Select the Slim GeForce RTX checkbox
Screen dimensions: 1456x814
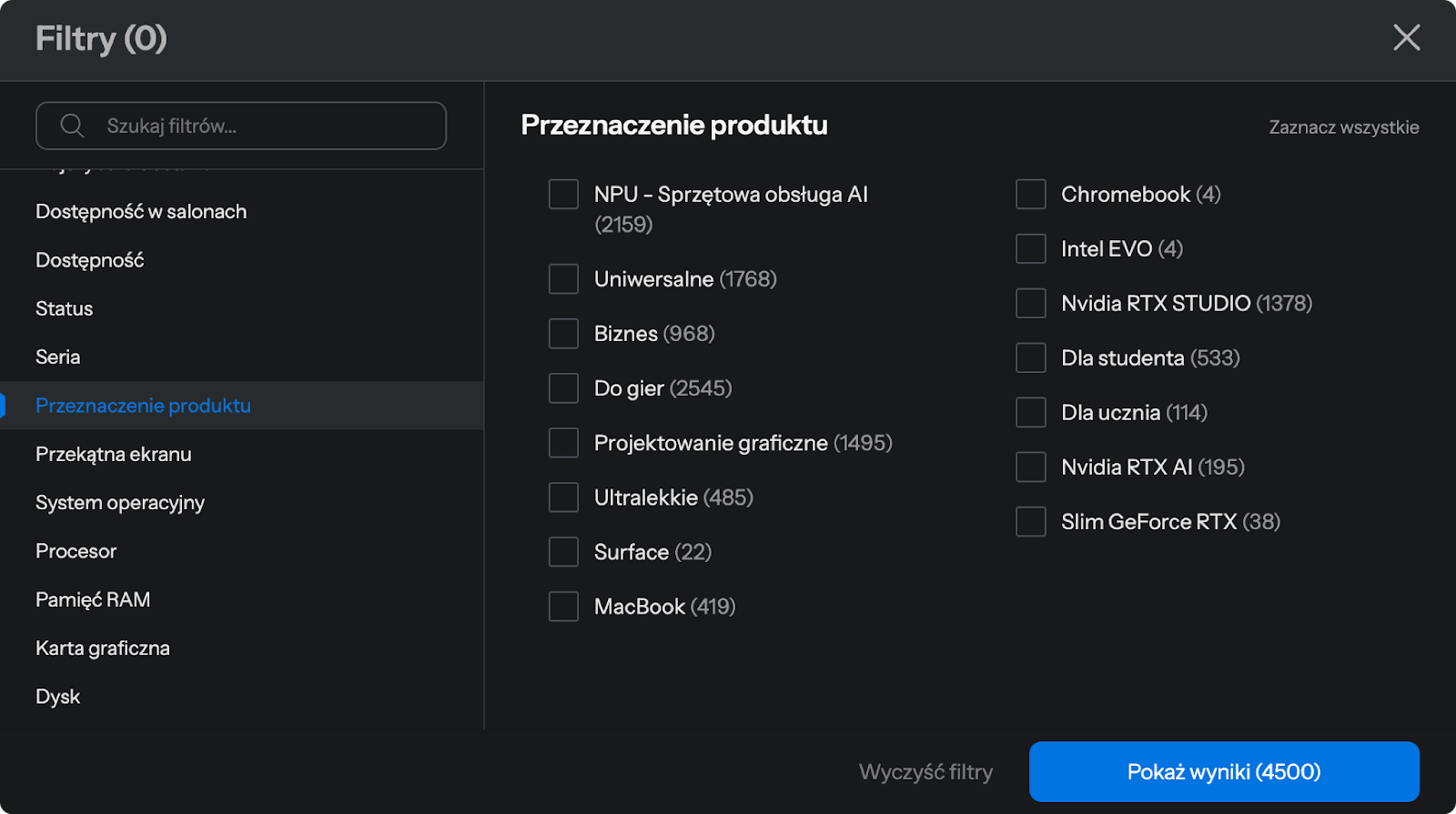pyautogui.click(x=1030, y=522)
